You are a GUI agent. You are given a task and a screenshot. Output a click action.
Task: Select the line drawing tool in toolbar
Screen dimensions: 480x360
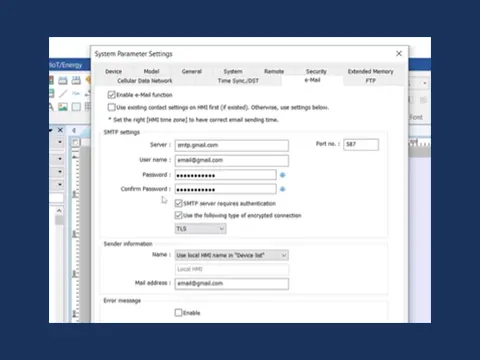click(x=63, y=94)
